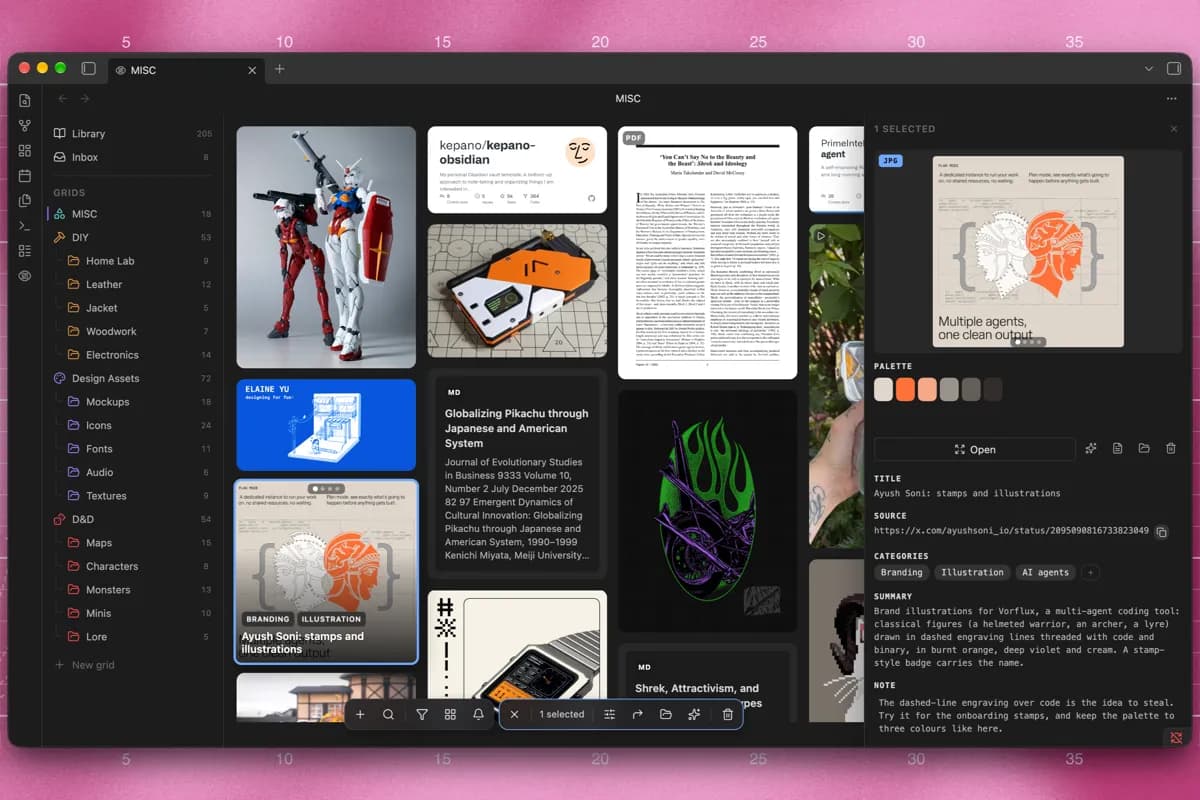Click New grid in the sidebar
This screenshot has height=800, width=1200.
85,665
